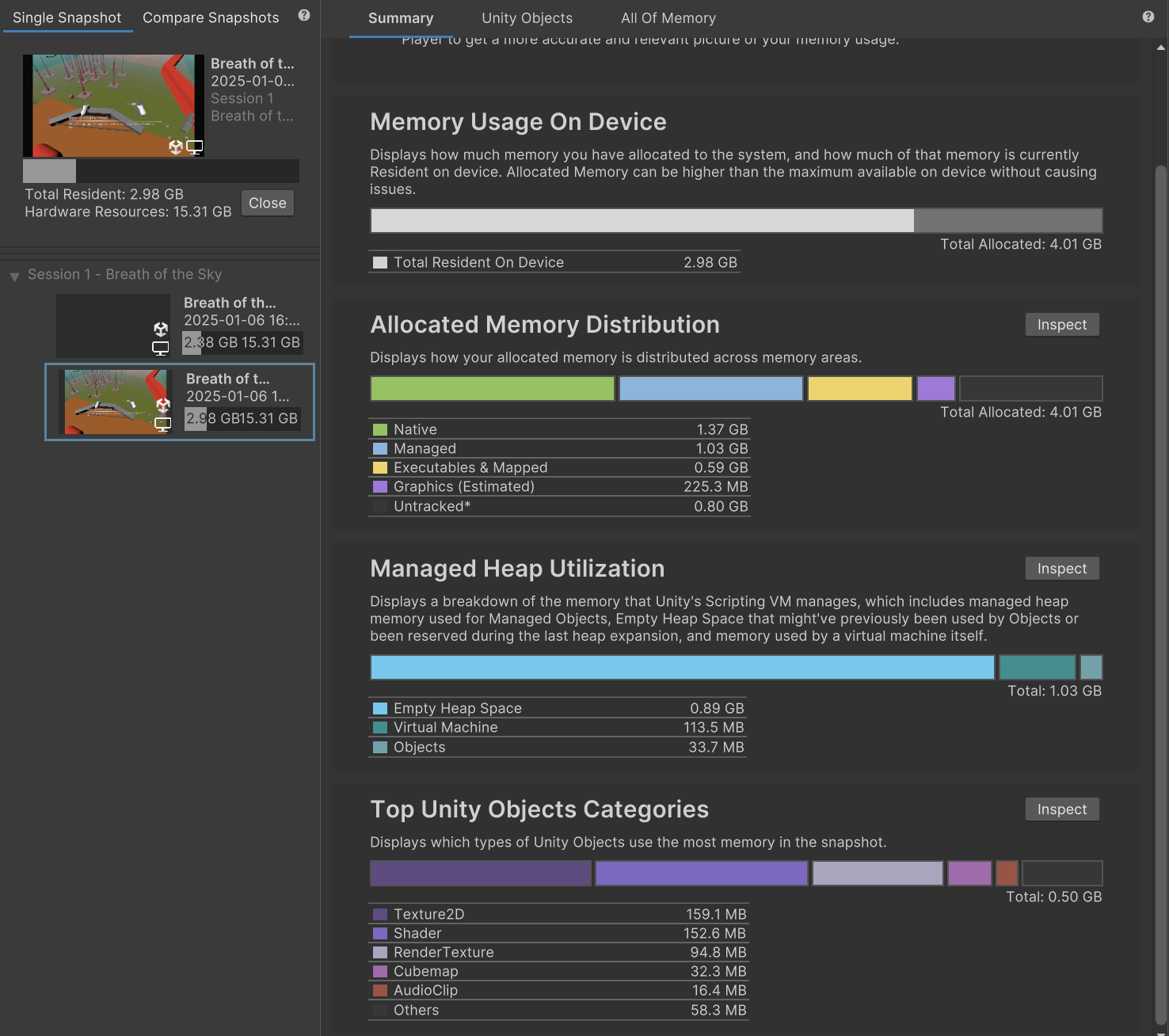Screen dimensions: 1169x1036
Task: Select the Summary tab
Action: pos(401,17)
